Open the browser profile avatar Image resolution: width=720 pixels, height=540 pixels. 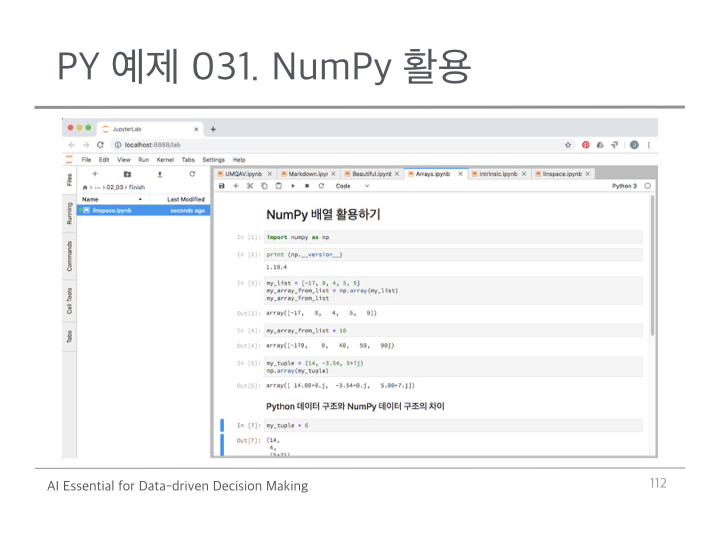[x=634, y=145]
